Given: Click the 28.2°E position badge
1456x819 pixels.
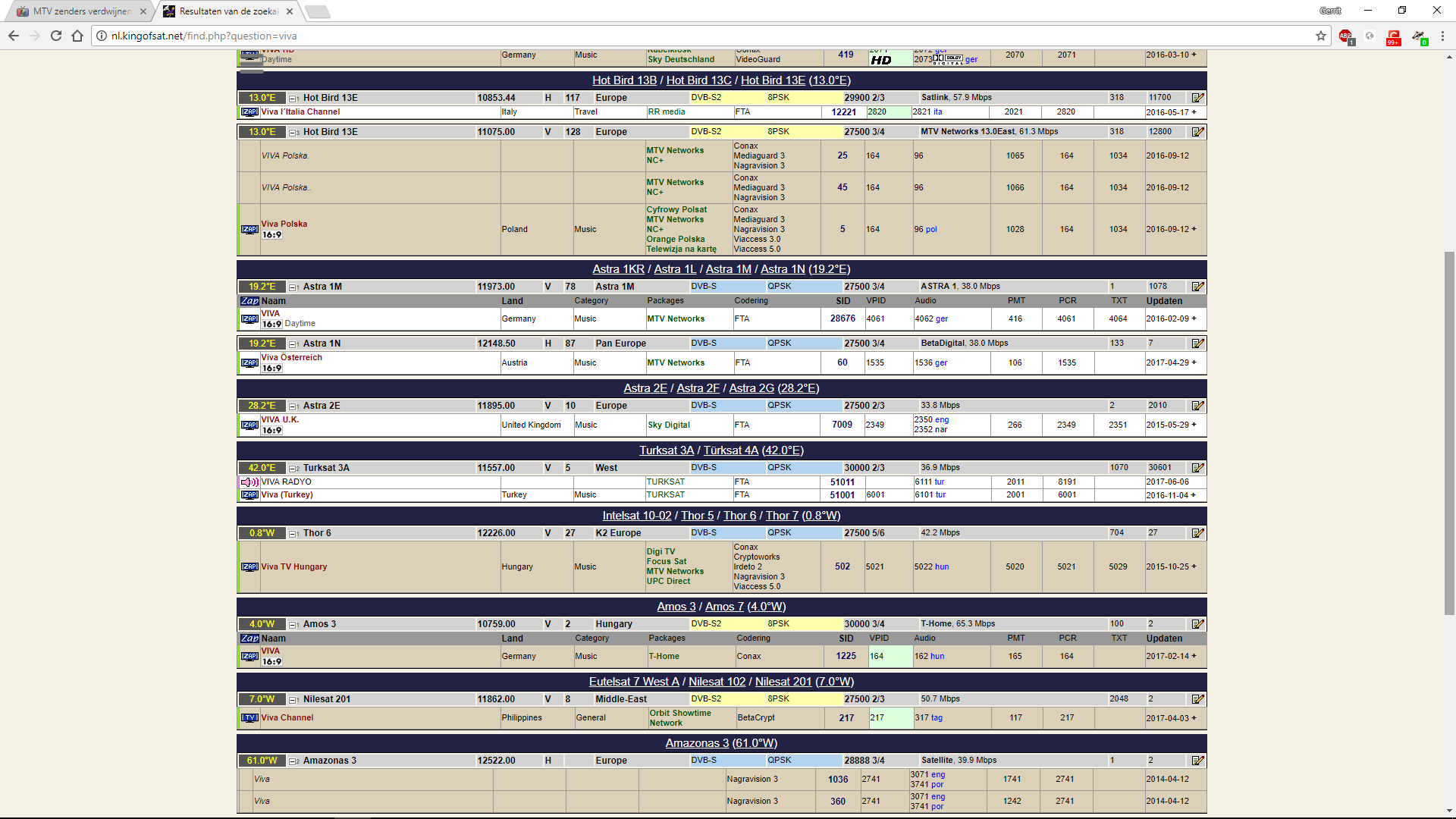Looking at the screenshot, I should click(x=262, y=406).
